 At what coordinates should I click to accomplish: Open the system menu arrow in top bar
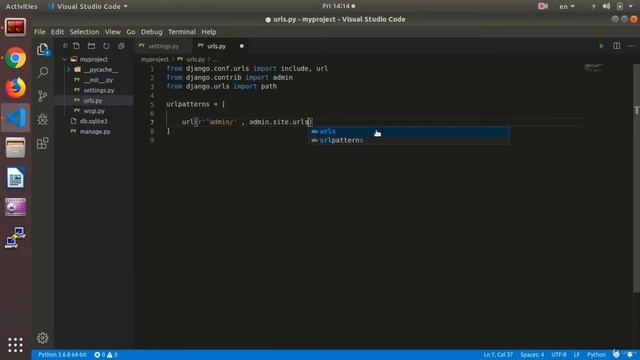point(631,6)
